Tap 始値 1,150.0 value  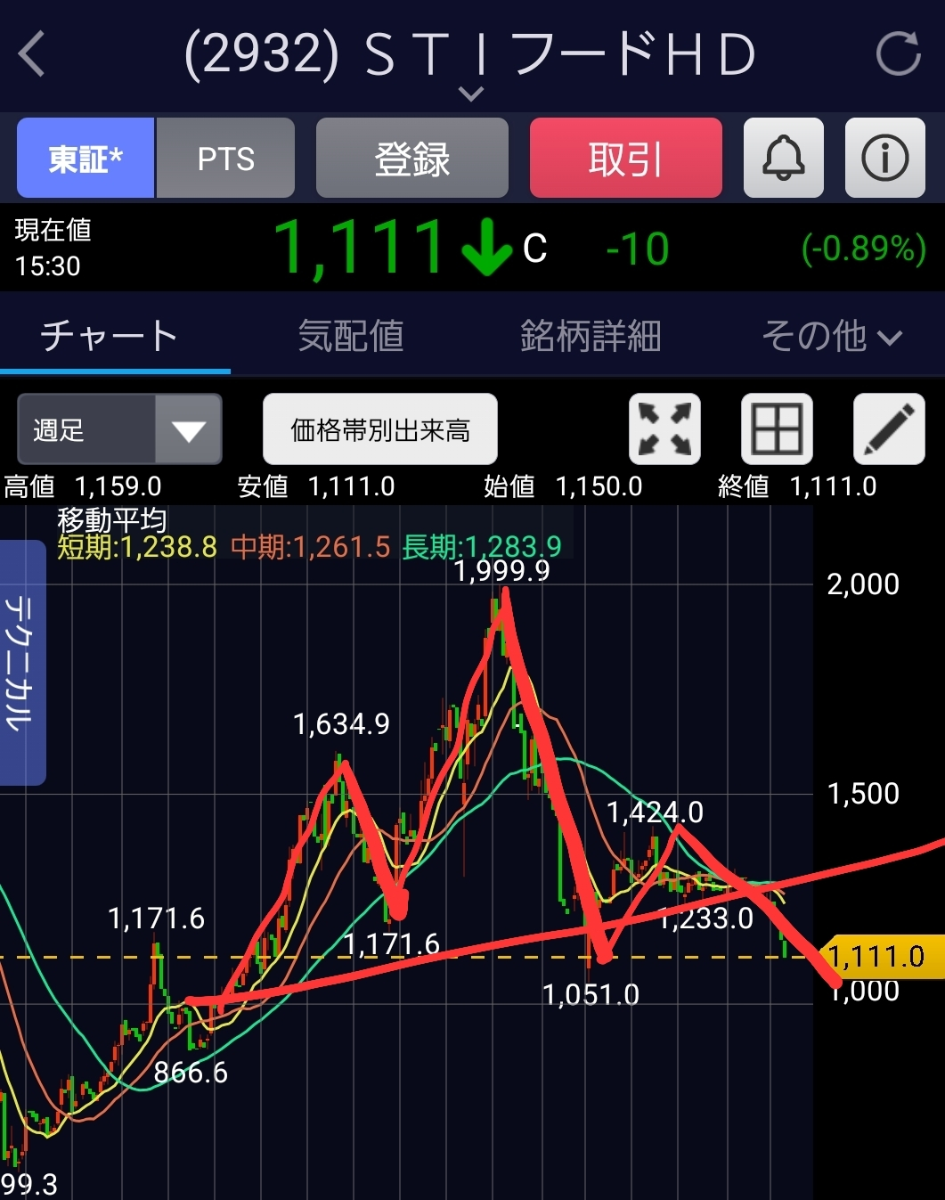click(563, 487)
